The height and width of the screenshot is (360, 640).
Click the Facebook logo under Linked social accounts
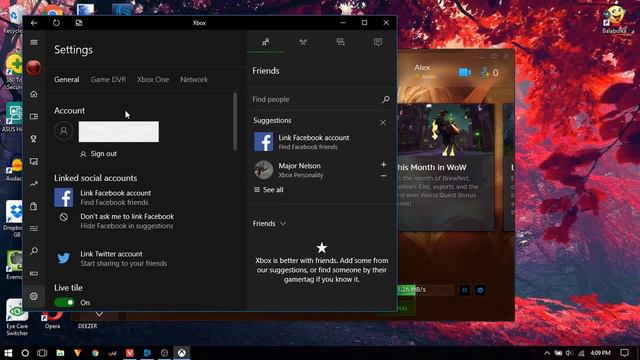pyautogui.click(x=64, y=198)
